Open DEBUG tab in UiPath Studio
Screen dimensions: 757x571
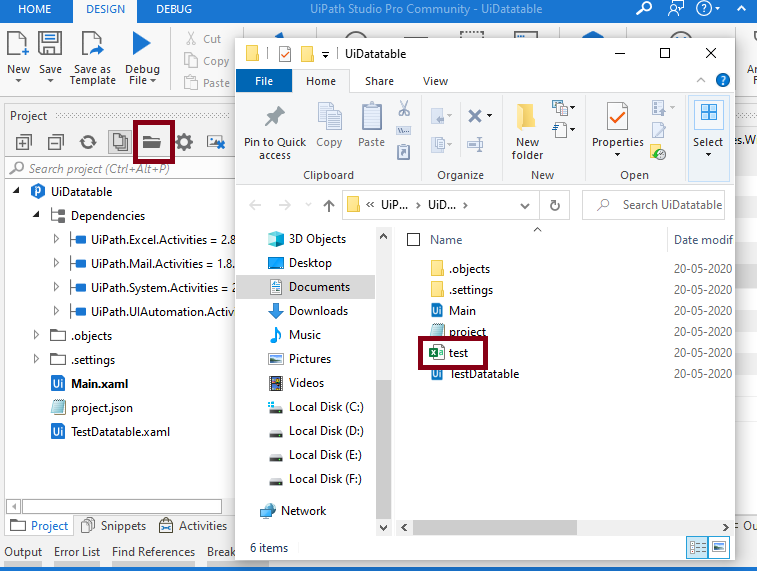tap(174, 9)
